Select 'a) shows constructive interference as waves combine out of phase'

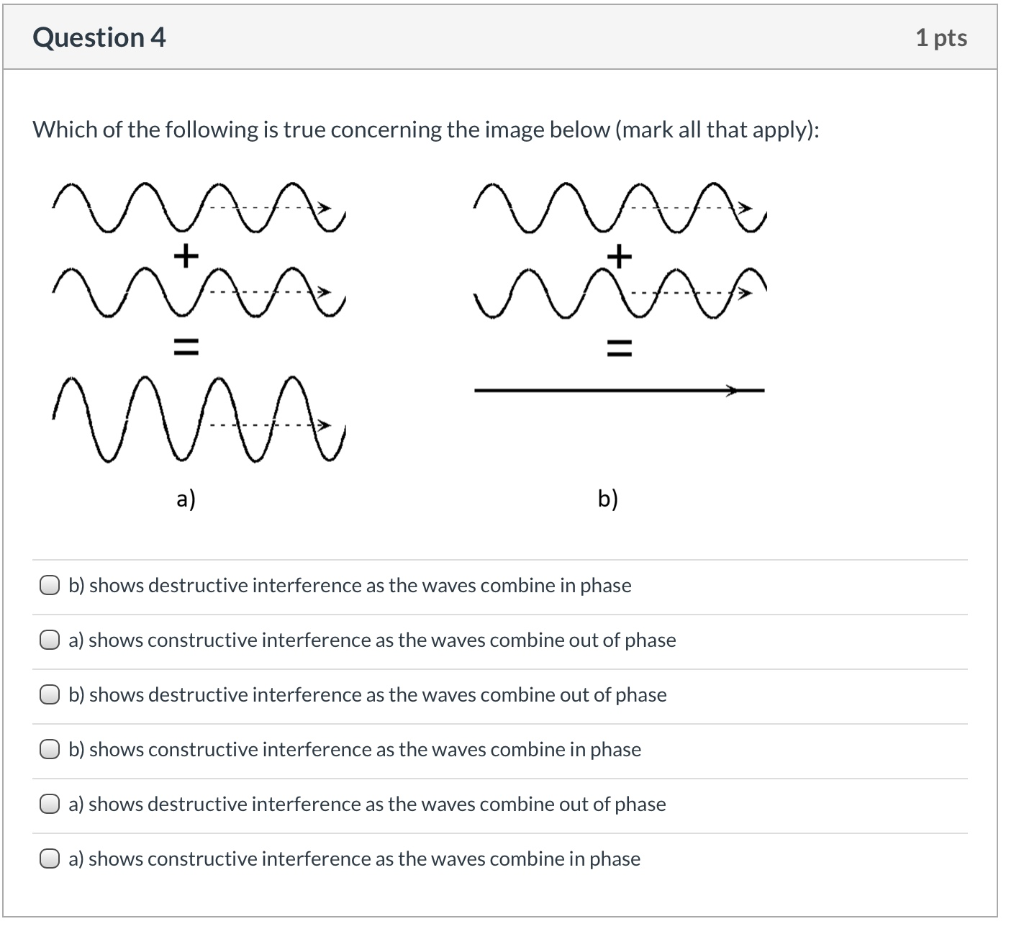pyautogui.click(x=49, y=640)
